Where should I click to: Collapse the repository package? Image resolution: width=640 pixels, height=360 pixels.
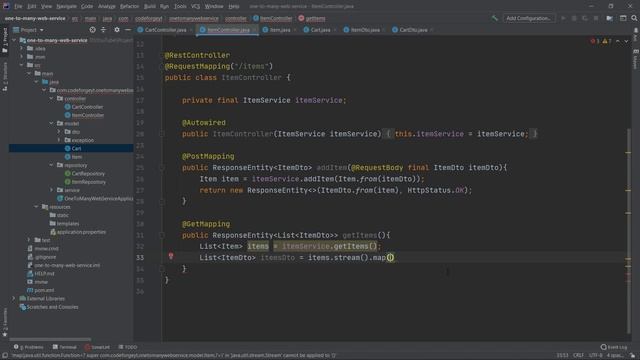pyautogui.click(x=52, y=165)
